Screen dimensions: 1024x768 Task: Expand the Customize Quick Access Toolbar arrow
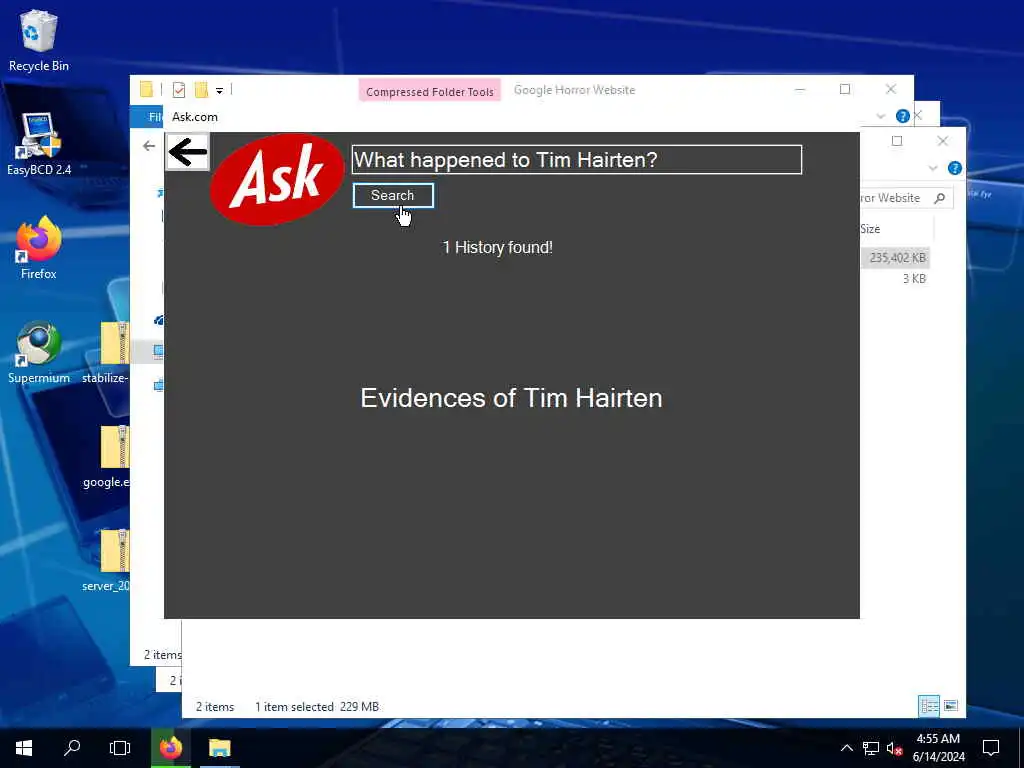pyautogui.click(x=219, y=90)
